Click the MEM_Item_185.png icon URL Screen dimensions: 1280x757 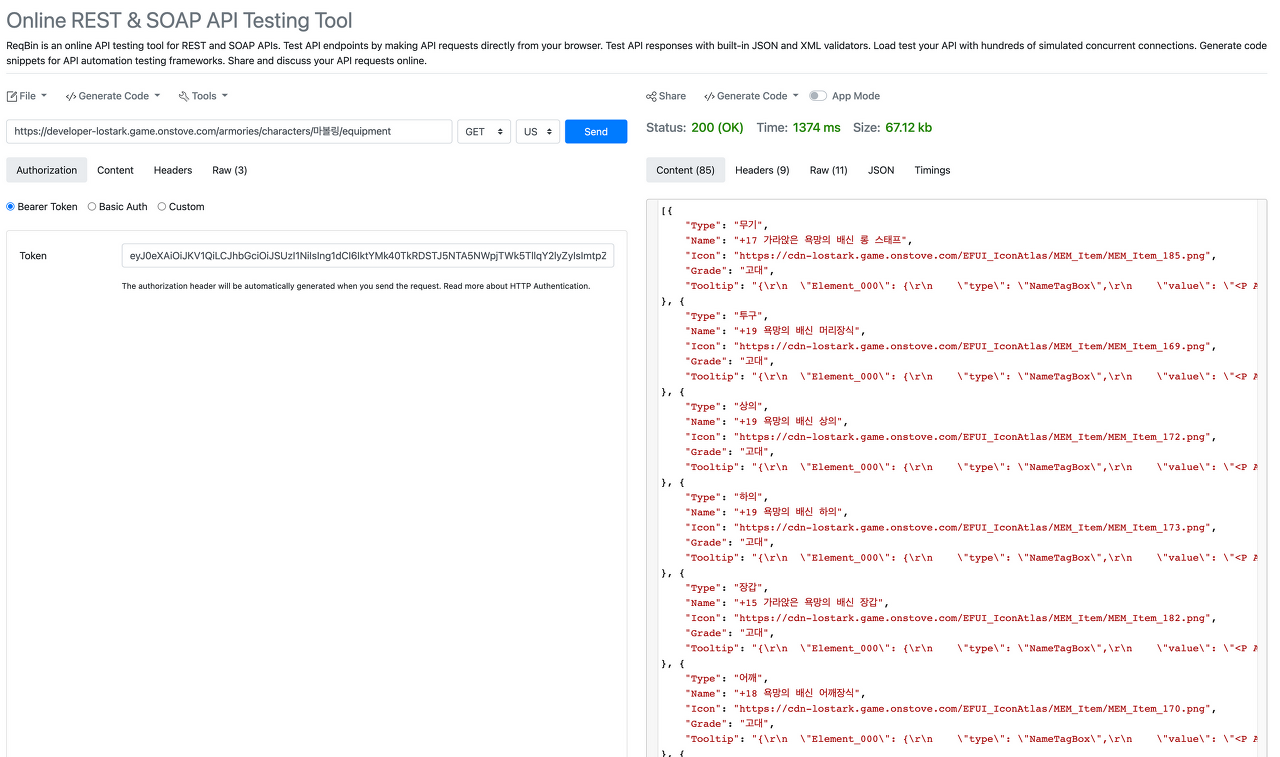pos(975,256)
